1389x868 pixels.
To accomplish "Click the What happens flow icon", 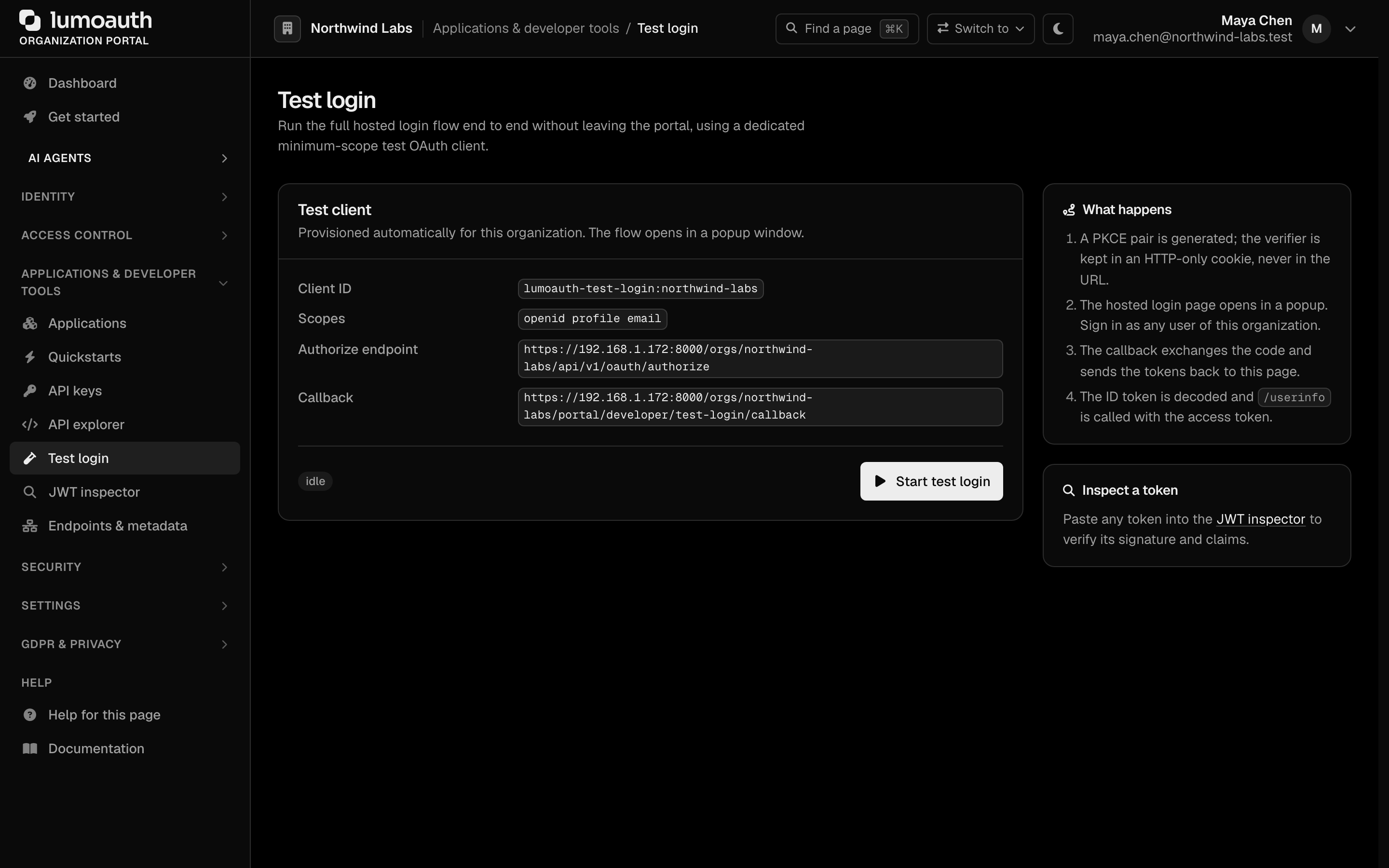I will point(1069,210).
